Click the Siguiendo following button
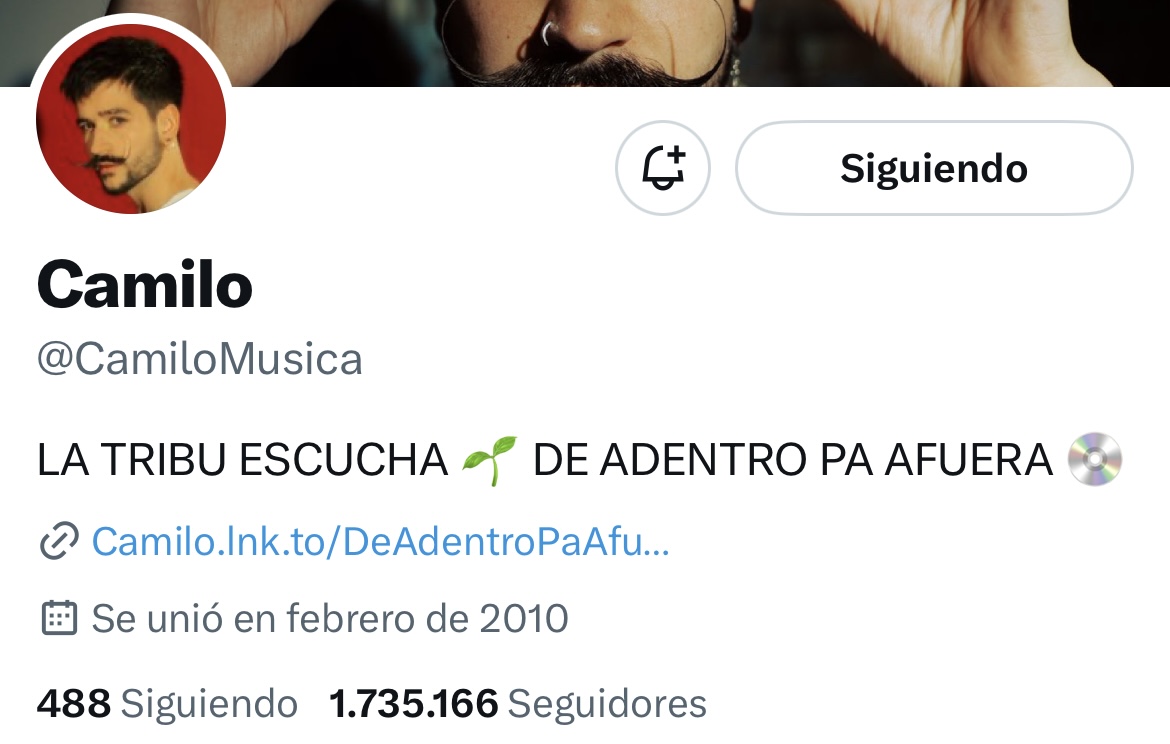 click(x=934, y=168)
